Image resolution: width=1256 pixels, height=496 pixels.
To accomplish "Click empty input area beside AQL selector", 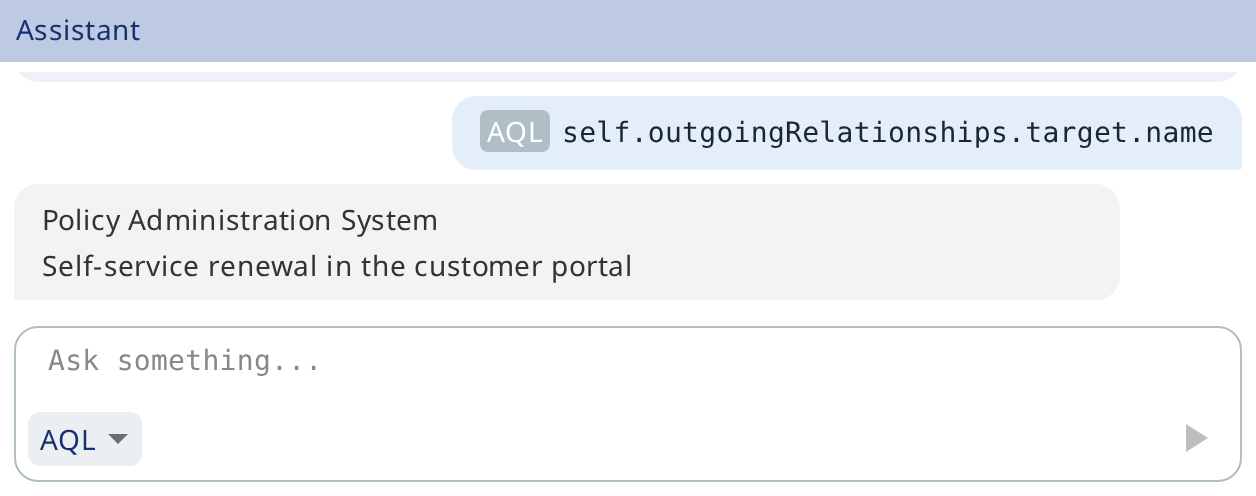I will (x=660, y=439).
